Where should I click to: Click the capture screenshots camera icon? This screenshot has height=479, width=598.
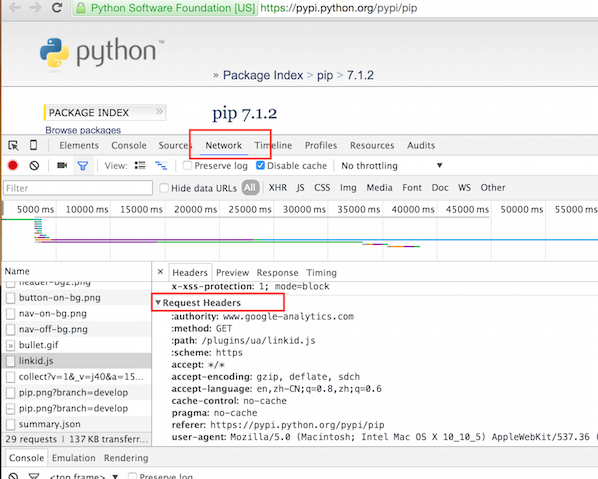click(62, 165)
